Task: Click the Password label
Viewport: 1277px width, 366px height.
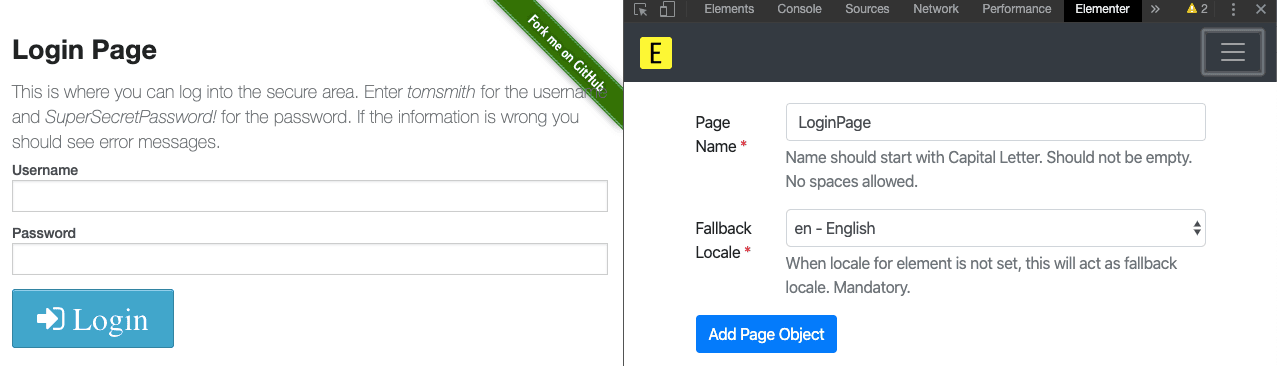Action: point(44,233)
